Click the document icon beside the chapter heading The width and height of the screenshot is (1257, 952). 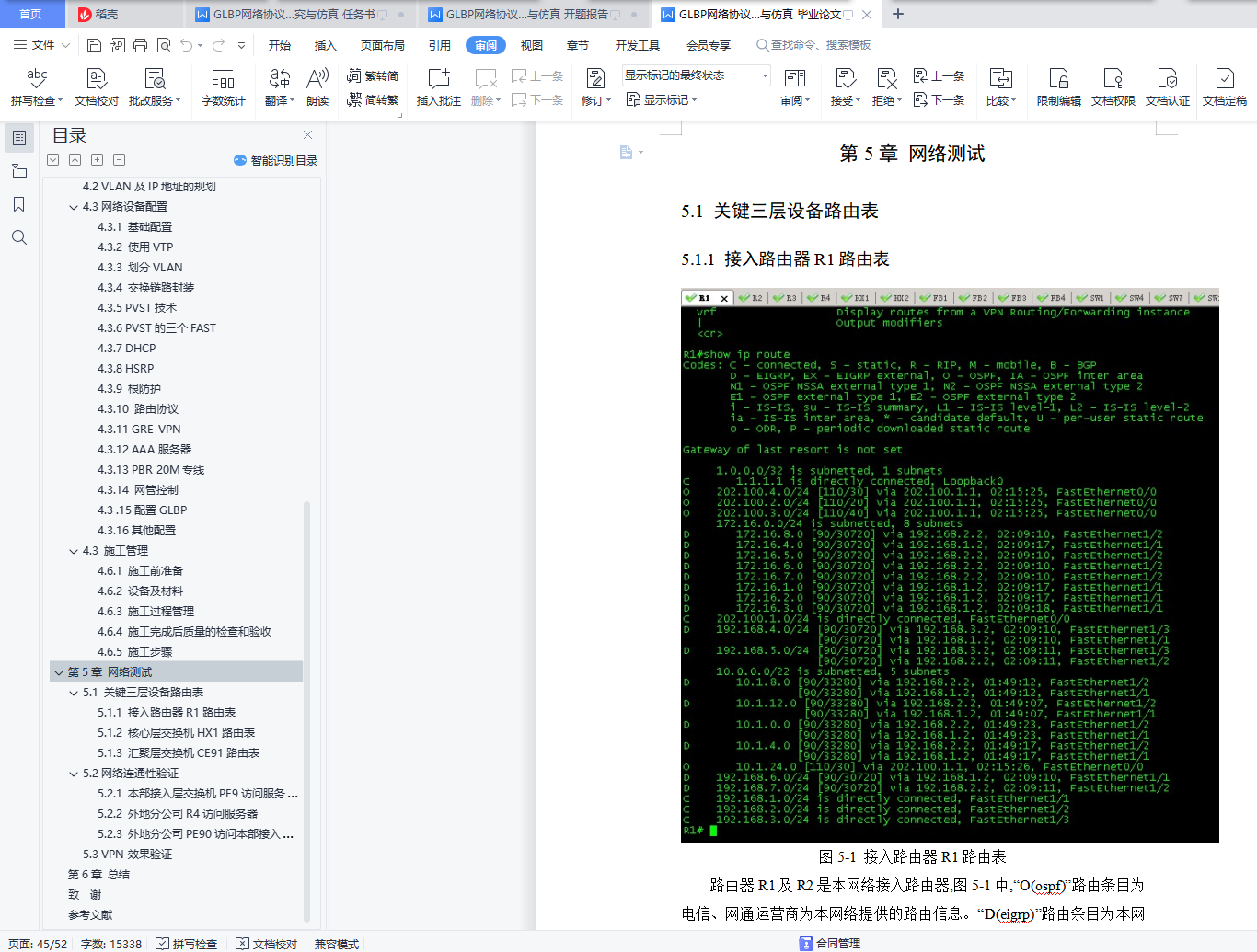point(626,153)
